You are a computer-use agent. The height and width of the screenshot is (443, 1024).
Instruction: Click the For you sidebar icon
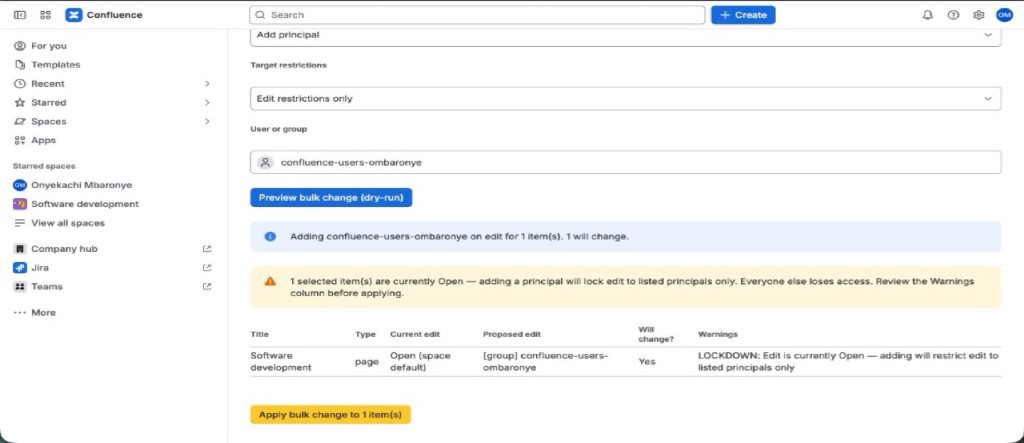(x=20, y=46)
